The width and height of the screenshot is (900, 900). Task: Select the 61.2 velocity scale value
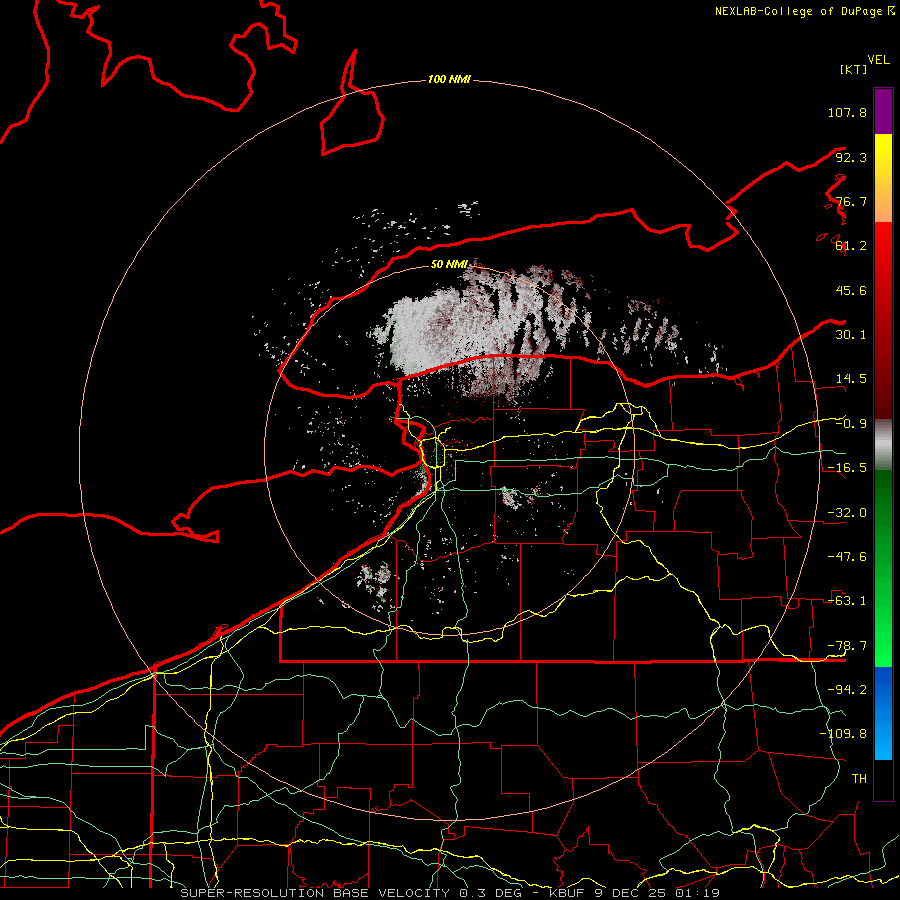(x=851, y=246)
